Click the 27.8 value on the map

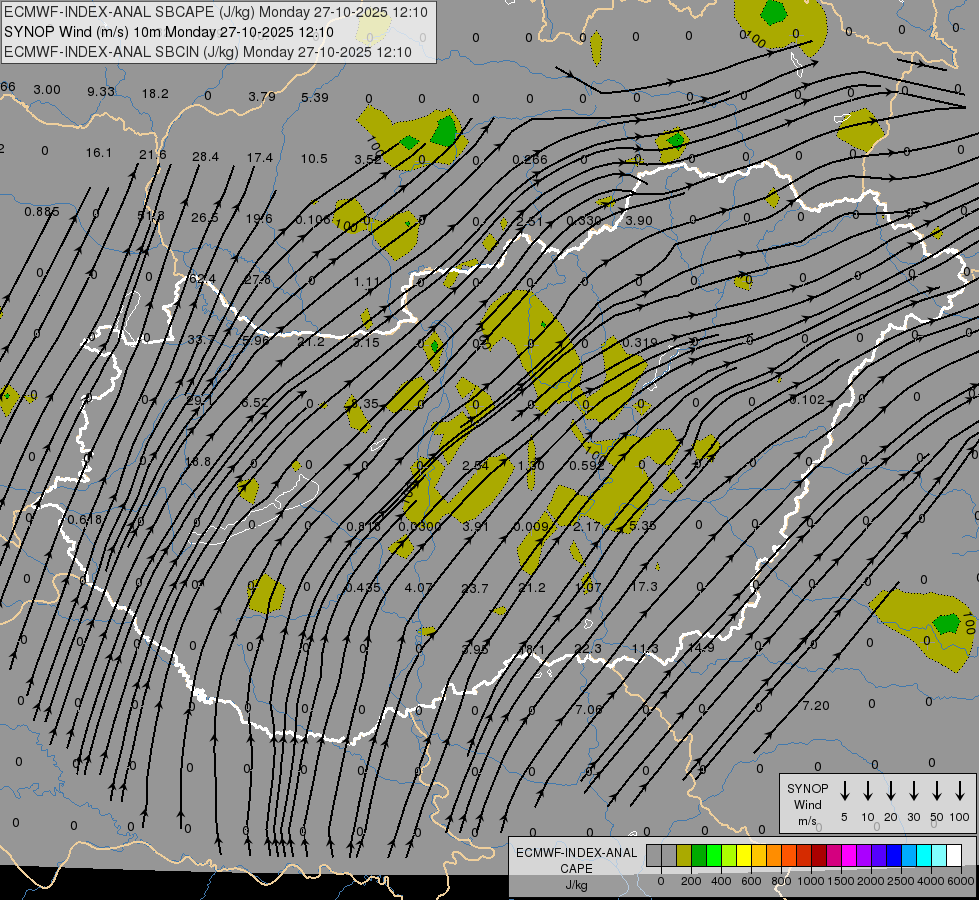pyautogui.click(x=258, y=280)
